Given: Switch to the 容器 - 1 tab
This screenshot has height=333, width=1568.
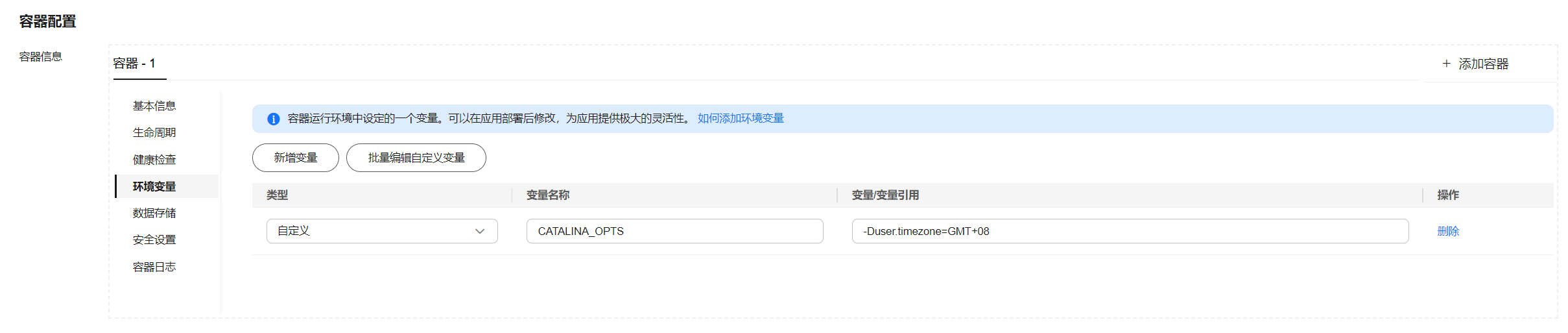Looking at the screenshot, I should pyautogui.click(x=134, y=64).
